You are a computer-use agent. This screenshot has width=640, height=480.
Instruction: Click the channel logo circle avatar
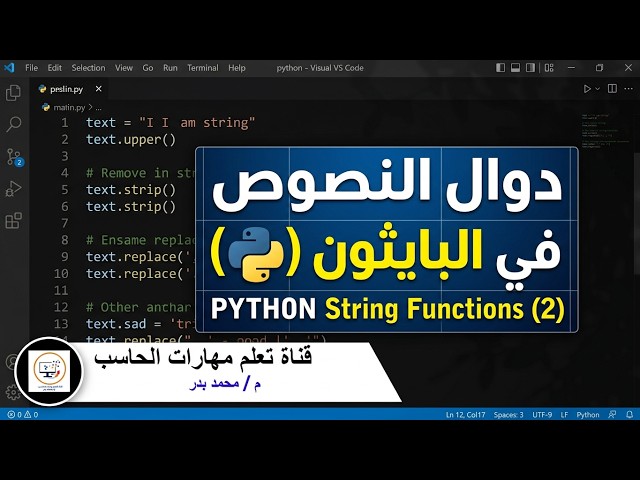point(49,371)
